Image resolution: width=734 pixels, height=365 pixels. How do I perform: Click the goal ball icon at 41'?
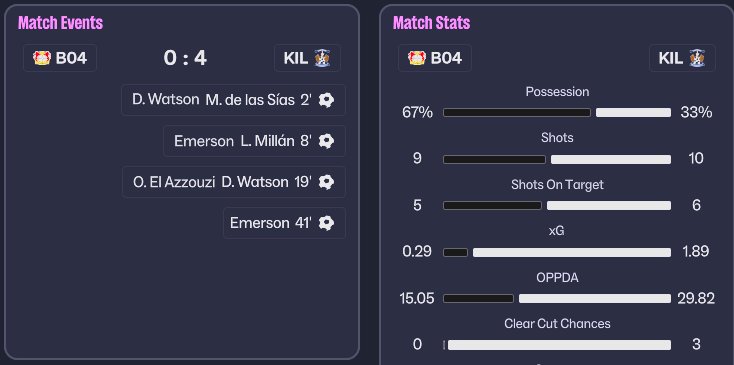coord(326,223)
